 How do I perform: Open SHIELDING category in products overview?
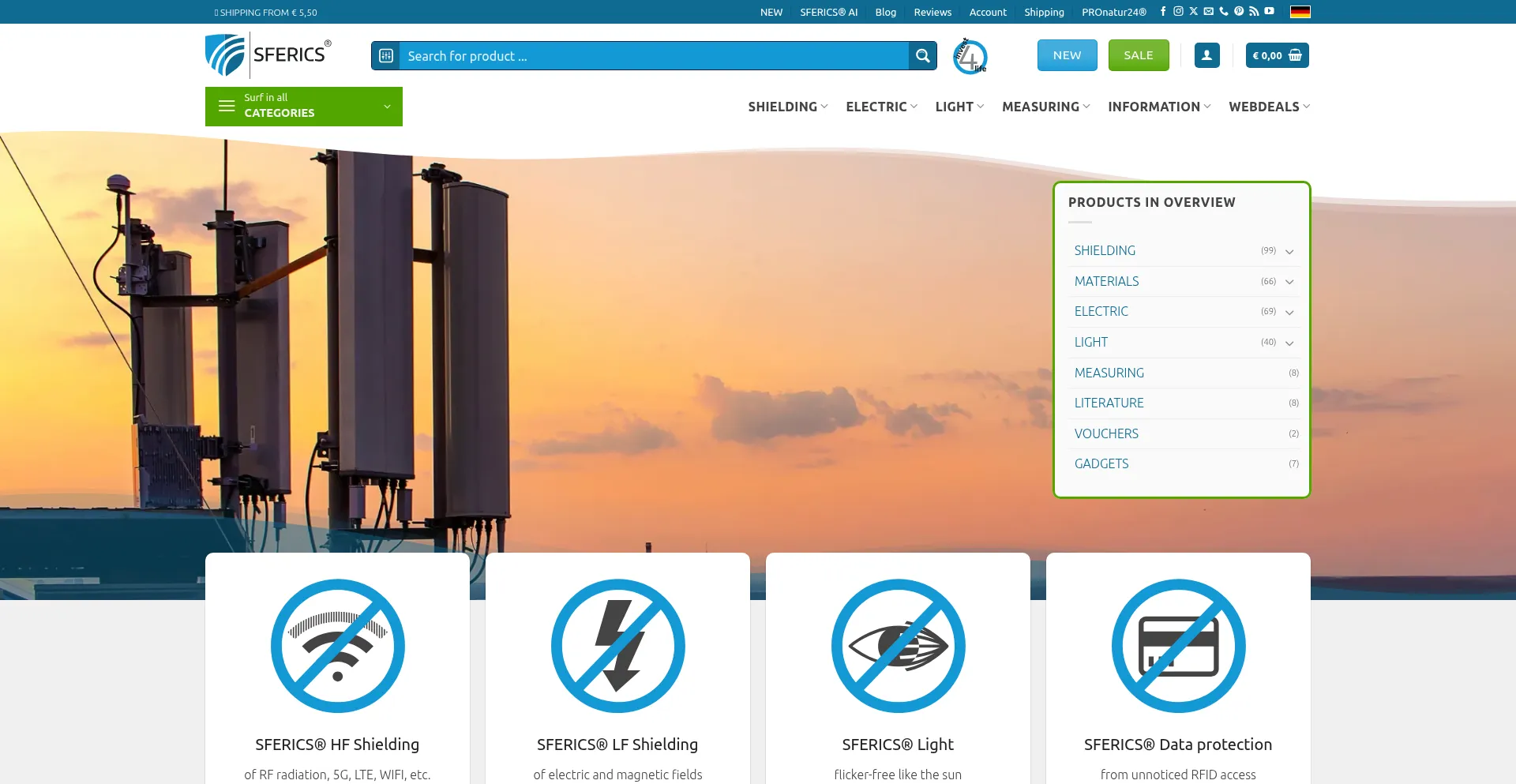[1105, 250]
